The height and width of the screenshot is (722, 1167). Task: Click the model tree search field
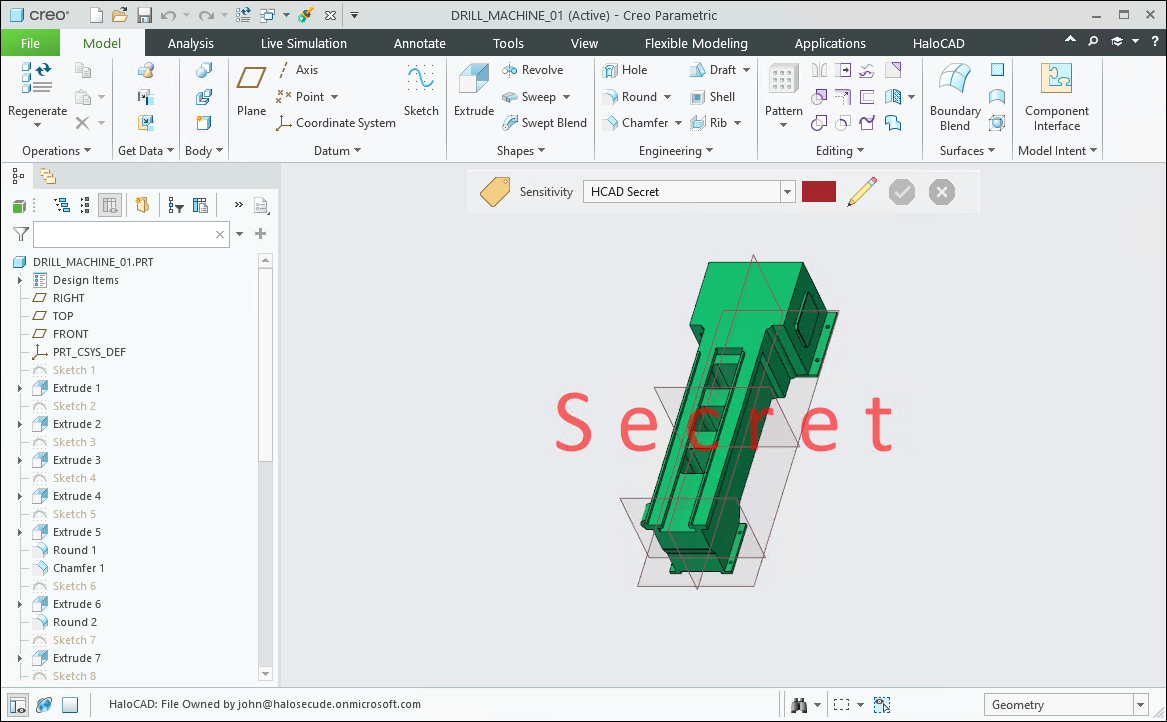click(123, 234)
